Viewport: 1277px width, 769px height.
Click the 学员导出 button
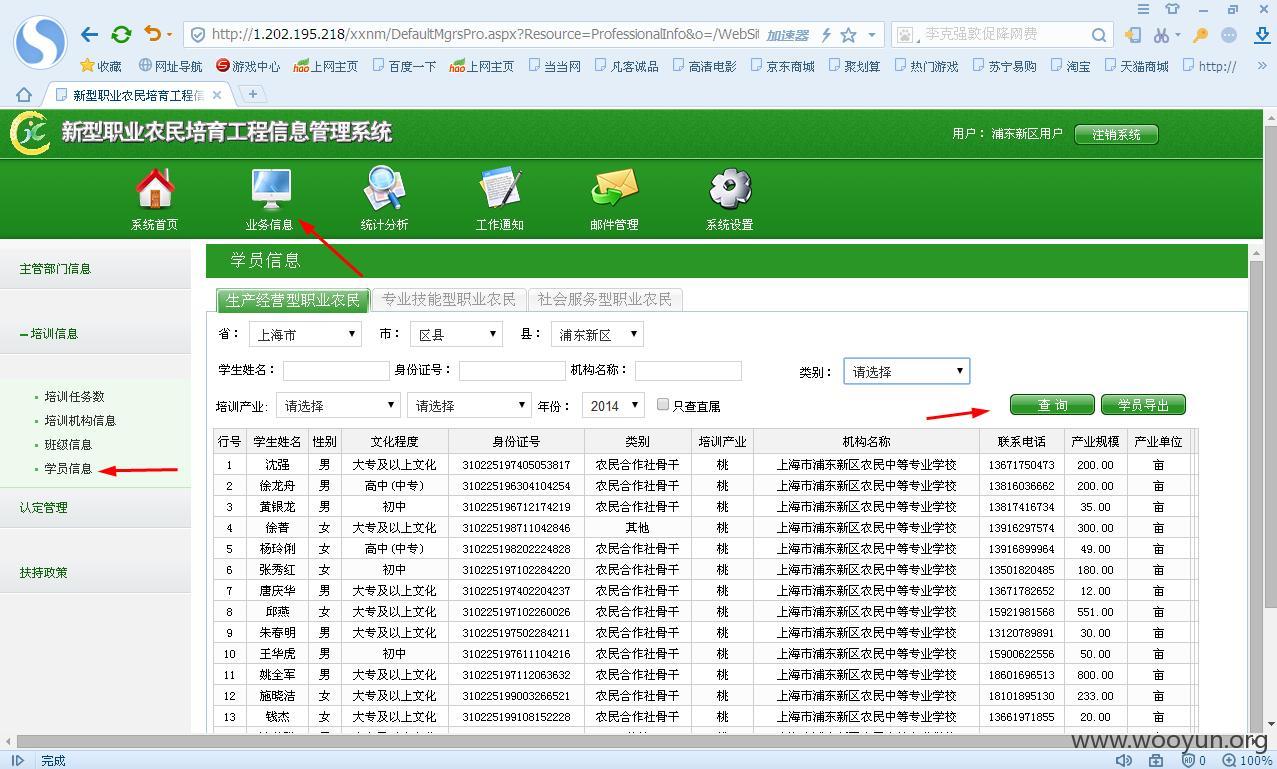[x=1143, y=405]
